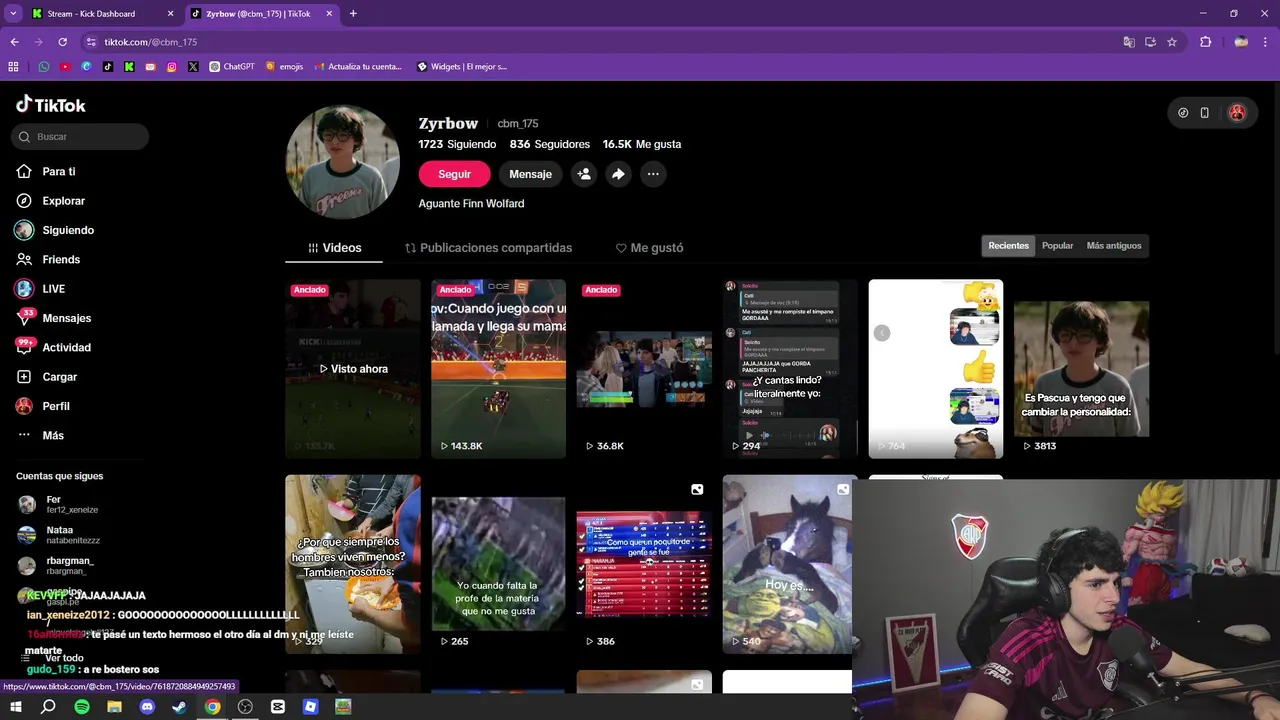Open the 836 Seguidores list
1280x720 pixels.
pyautogui.click(x=549, y=144)
